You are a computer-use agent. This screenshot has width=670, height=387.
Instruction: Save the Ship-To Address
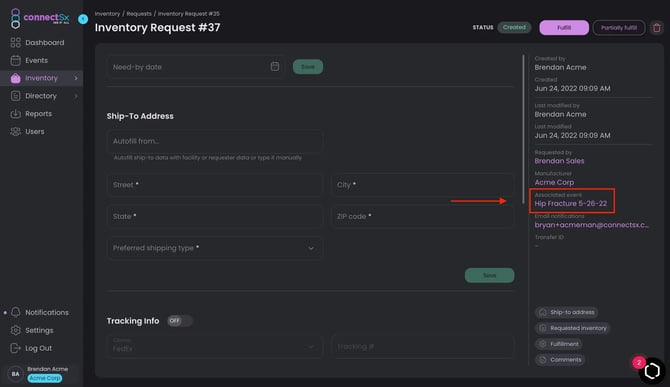pyautogui.click(x=490, y=275)
